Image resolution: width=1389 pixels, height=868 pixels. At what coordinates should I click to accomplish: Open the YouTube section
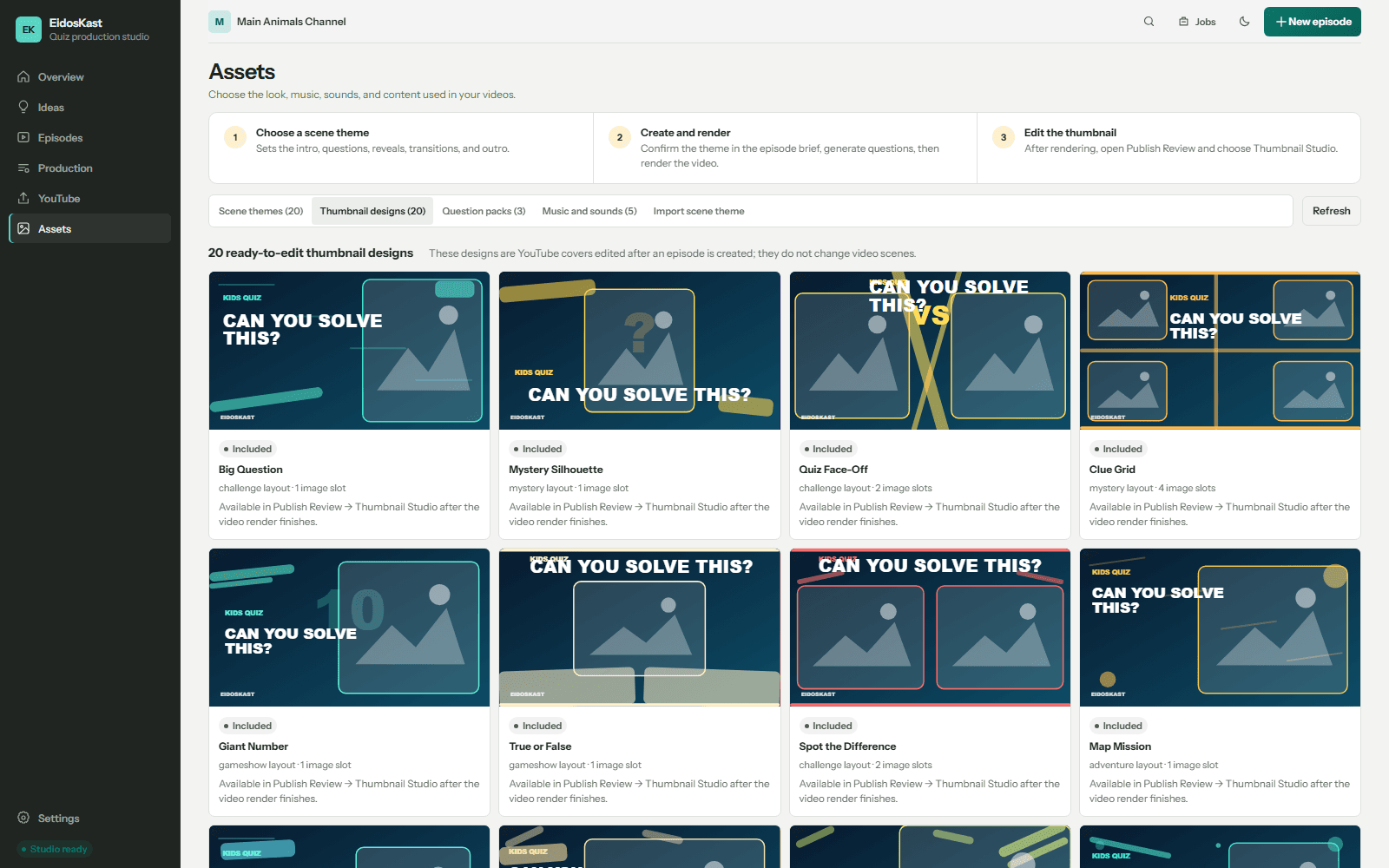[x=90, y=199]
